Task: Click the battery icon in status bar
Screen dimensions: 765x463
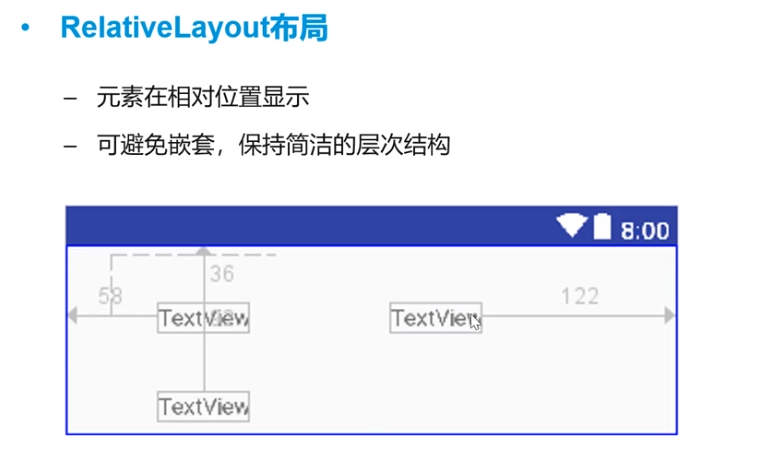Action: [x=601, y=227]
